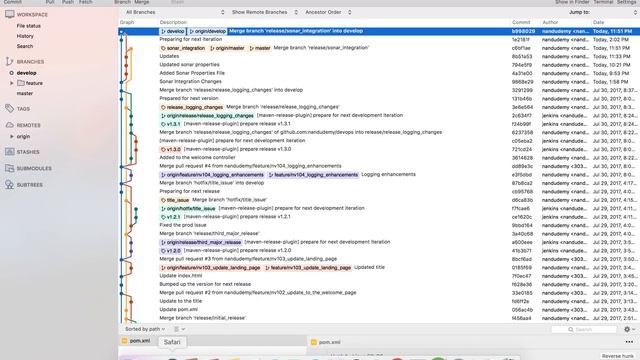The image size is (640, 360).
Task: Click the Commit column header
Action: click(521, 22)
